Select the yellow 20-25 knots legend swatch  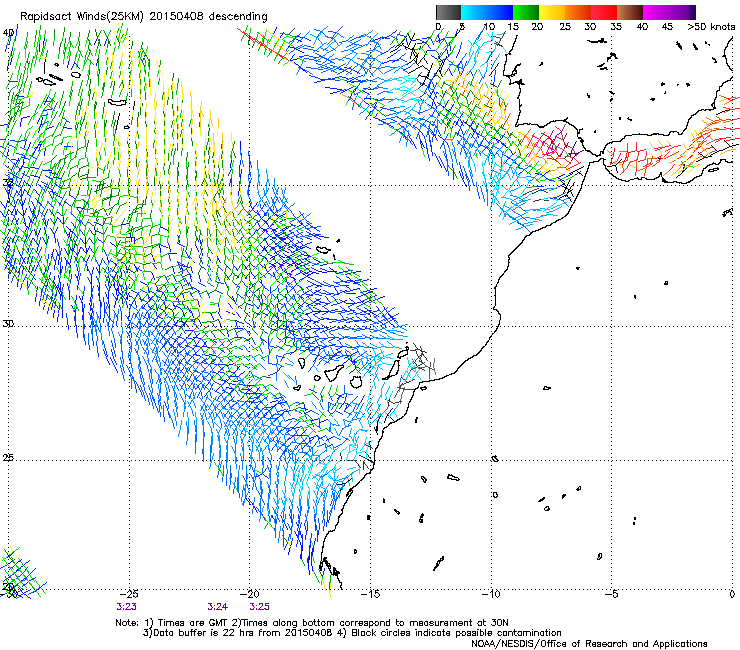552,12
